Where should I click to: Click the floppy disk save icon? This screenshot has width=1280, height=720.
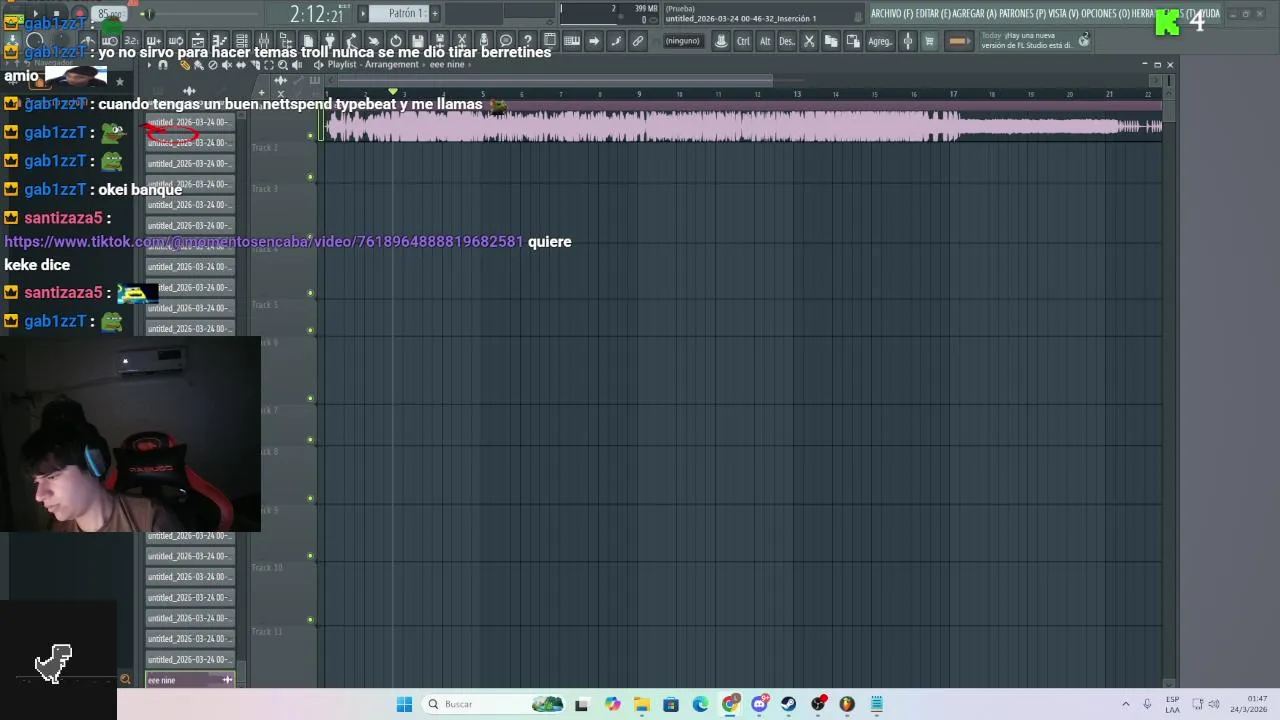(417, 41)
